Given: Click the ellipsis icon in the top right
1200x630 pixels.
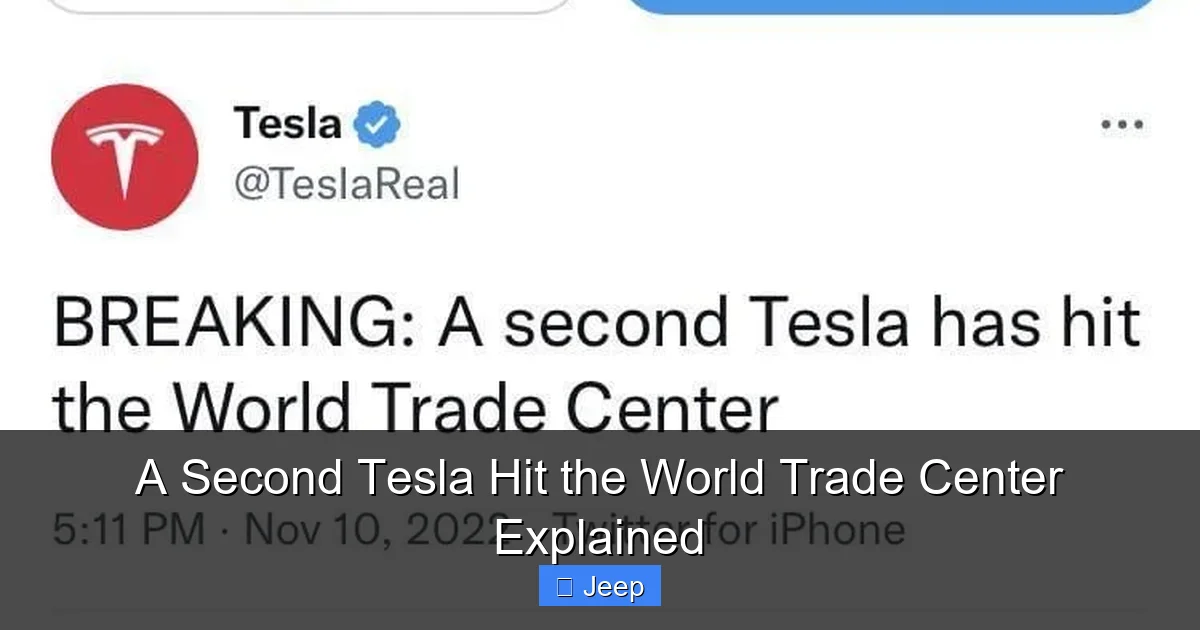Looking at the screenshot, I should pyautogui.click(x=1122, y=123).
